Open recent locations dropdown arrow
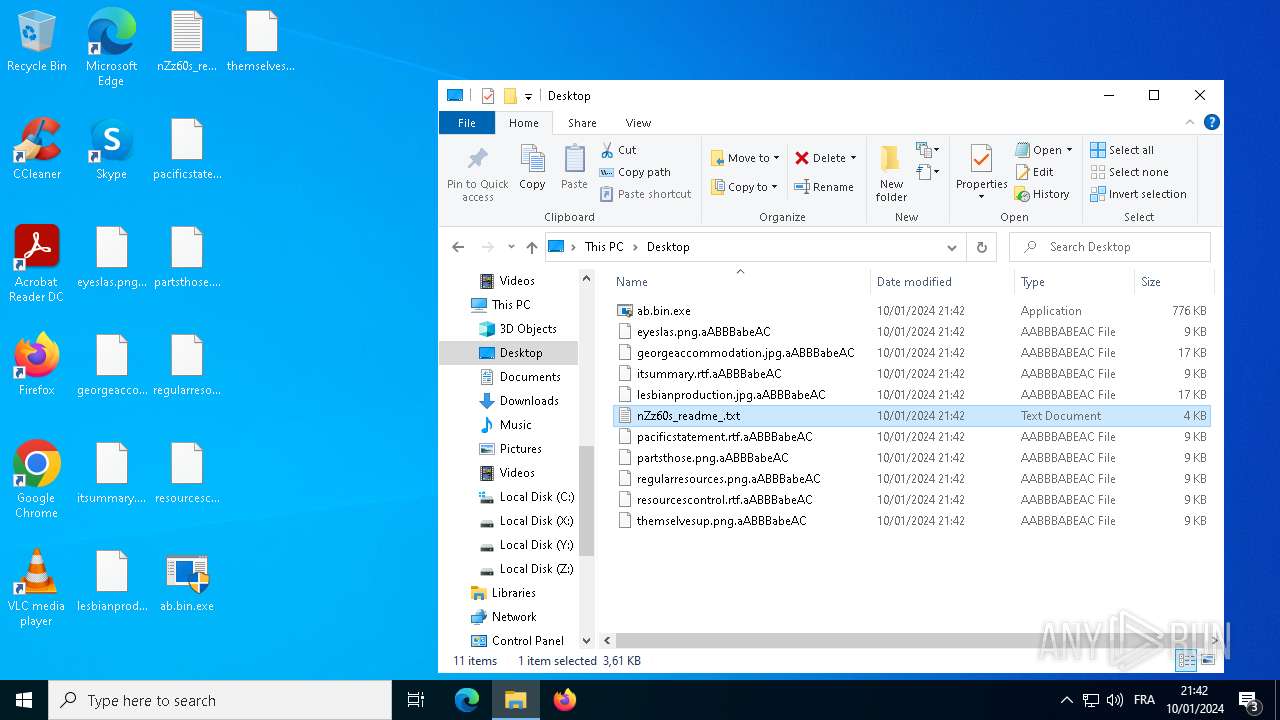Viewport: 1280px width, 720px height. click(x=511, y=247)
